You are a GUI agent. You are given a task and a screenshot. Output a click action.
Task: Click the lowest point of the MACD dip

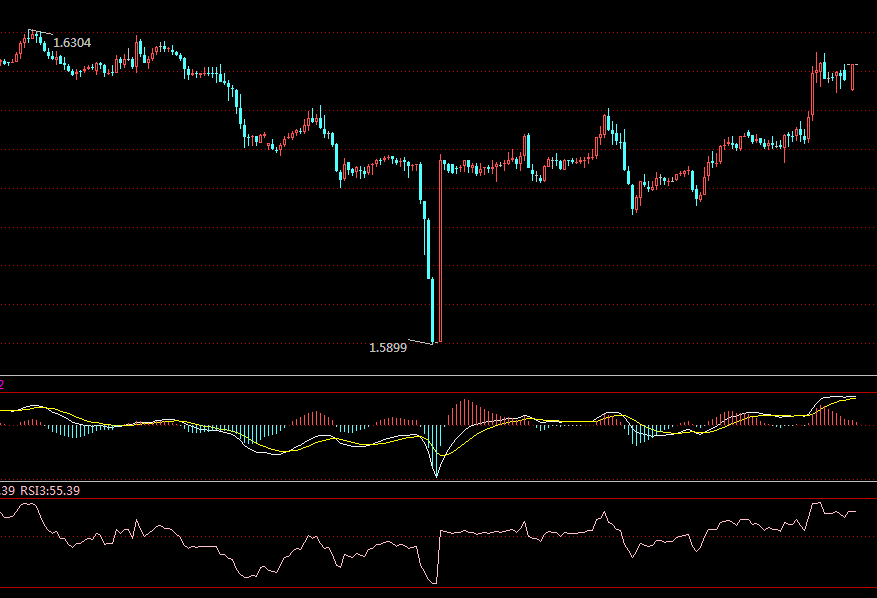click(436, 475)
